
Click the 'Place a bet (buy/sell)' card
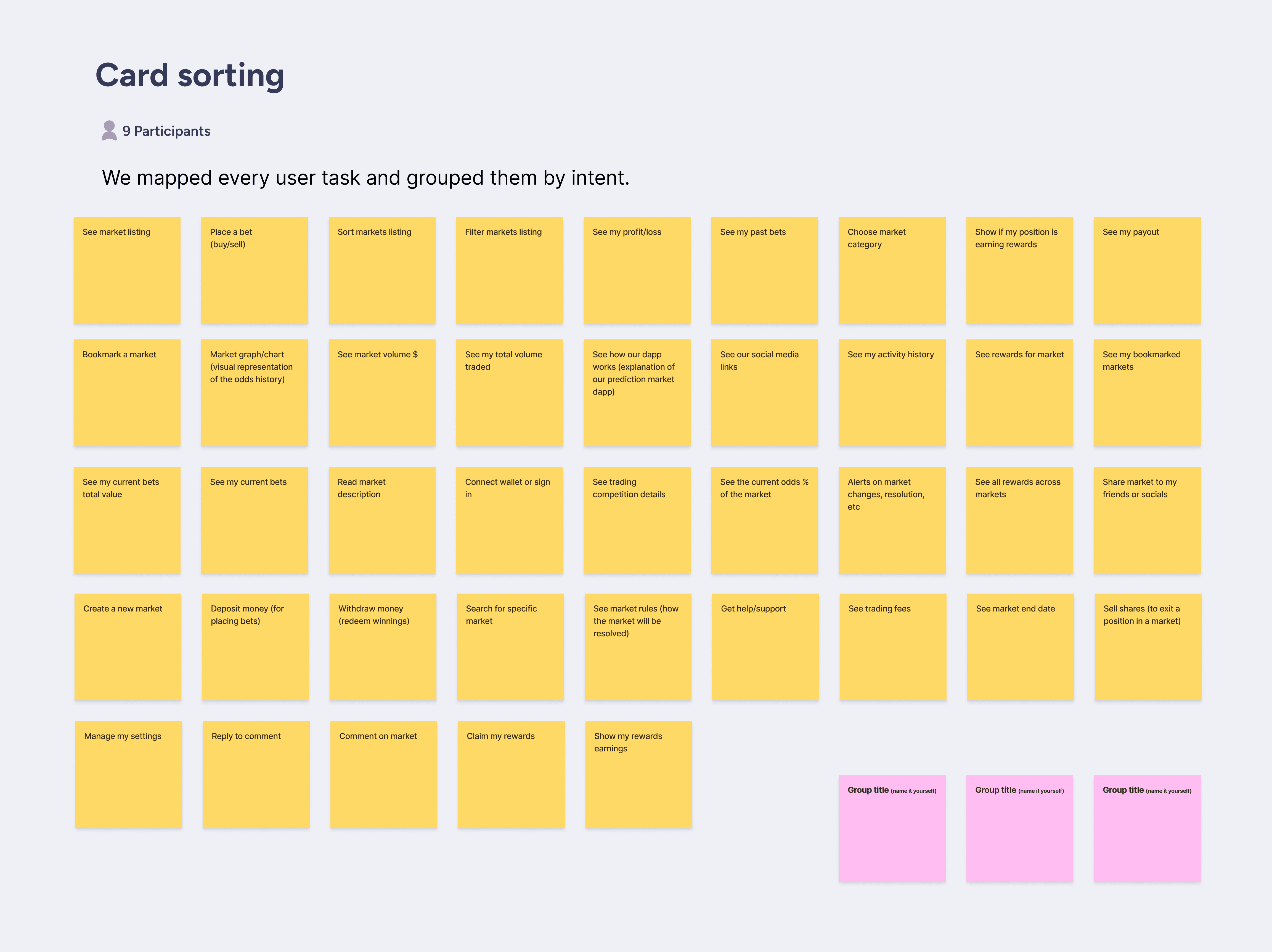point(254,270)
